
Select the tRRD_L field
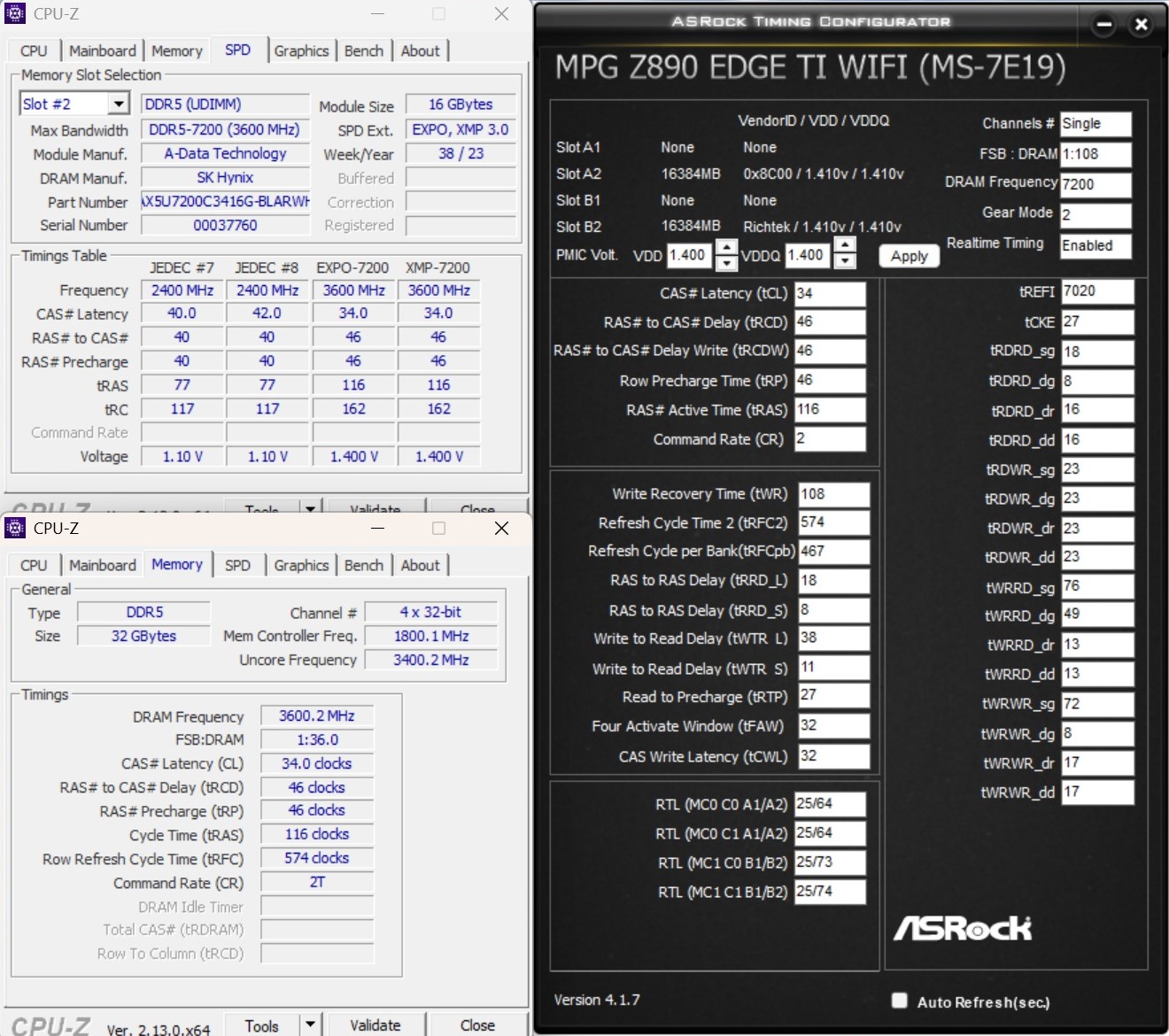(833, 581)
